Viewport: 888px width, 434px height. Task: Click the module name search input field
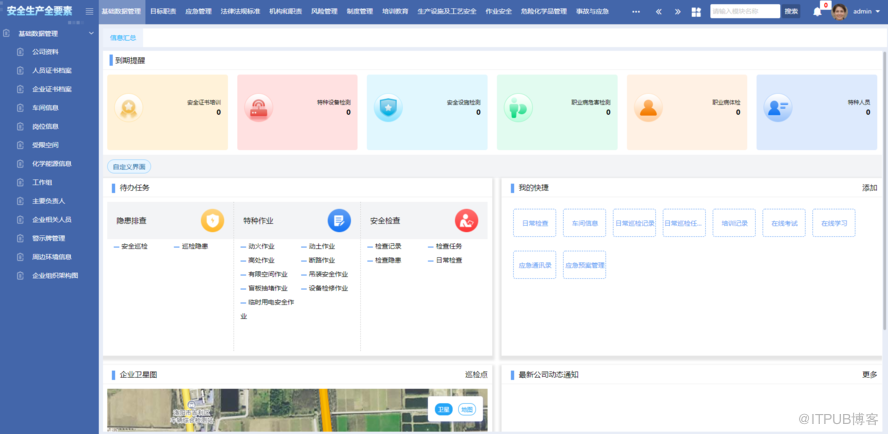click(x=744, y=11)
